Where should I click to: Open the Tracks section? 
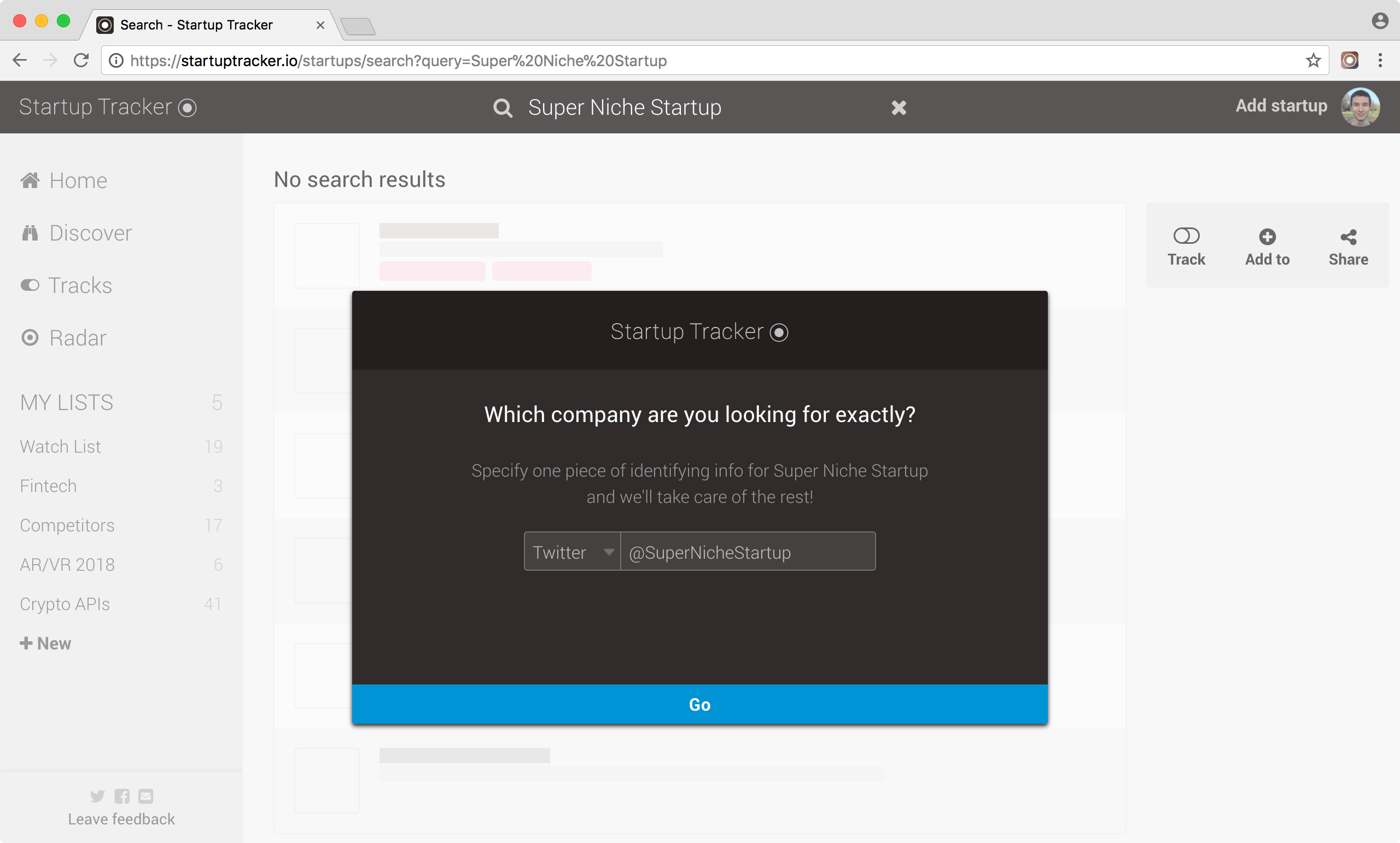(x=79, y=285)
